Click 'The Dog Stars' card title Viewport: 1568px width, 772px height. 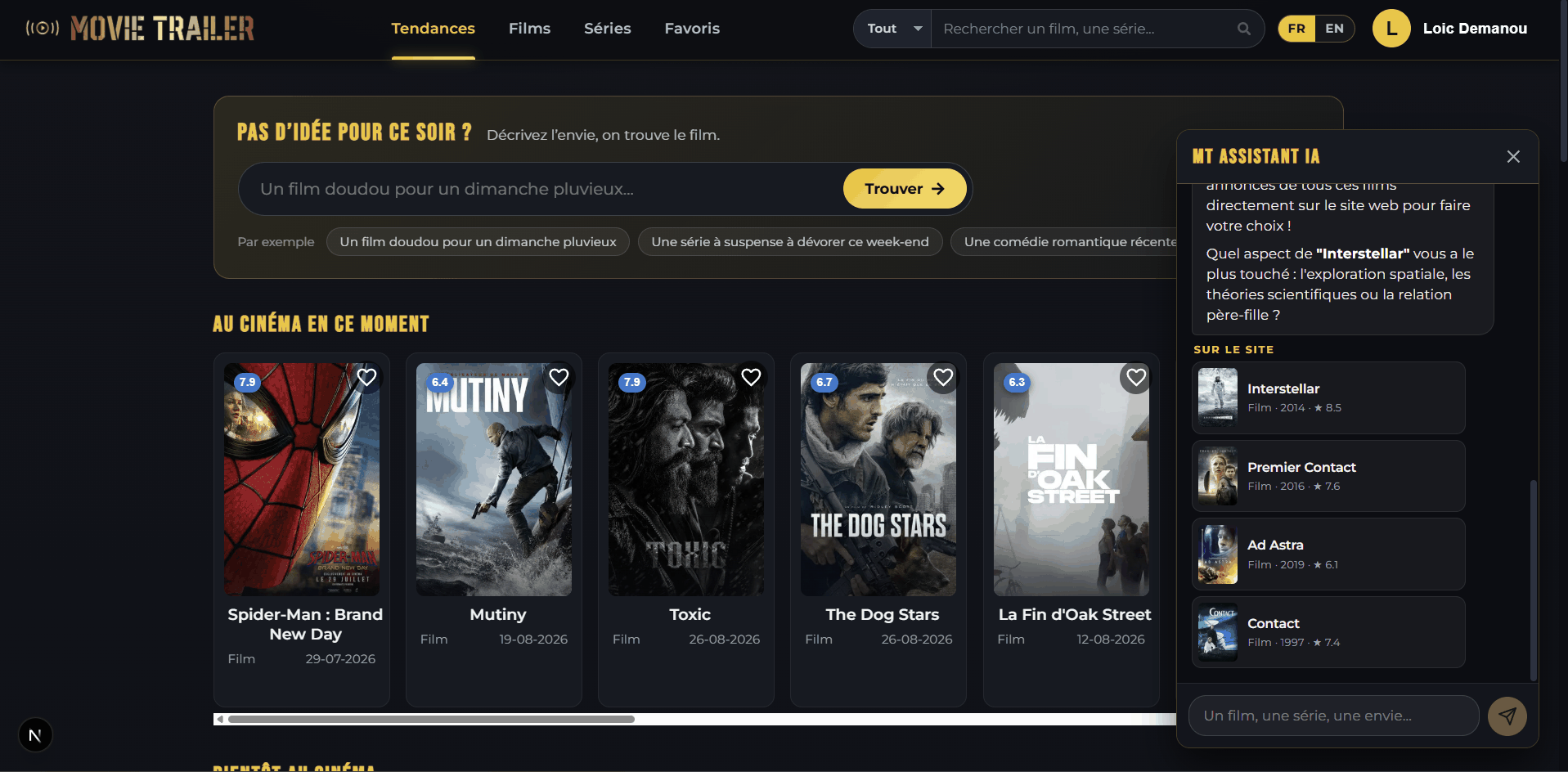coord(883,614)
